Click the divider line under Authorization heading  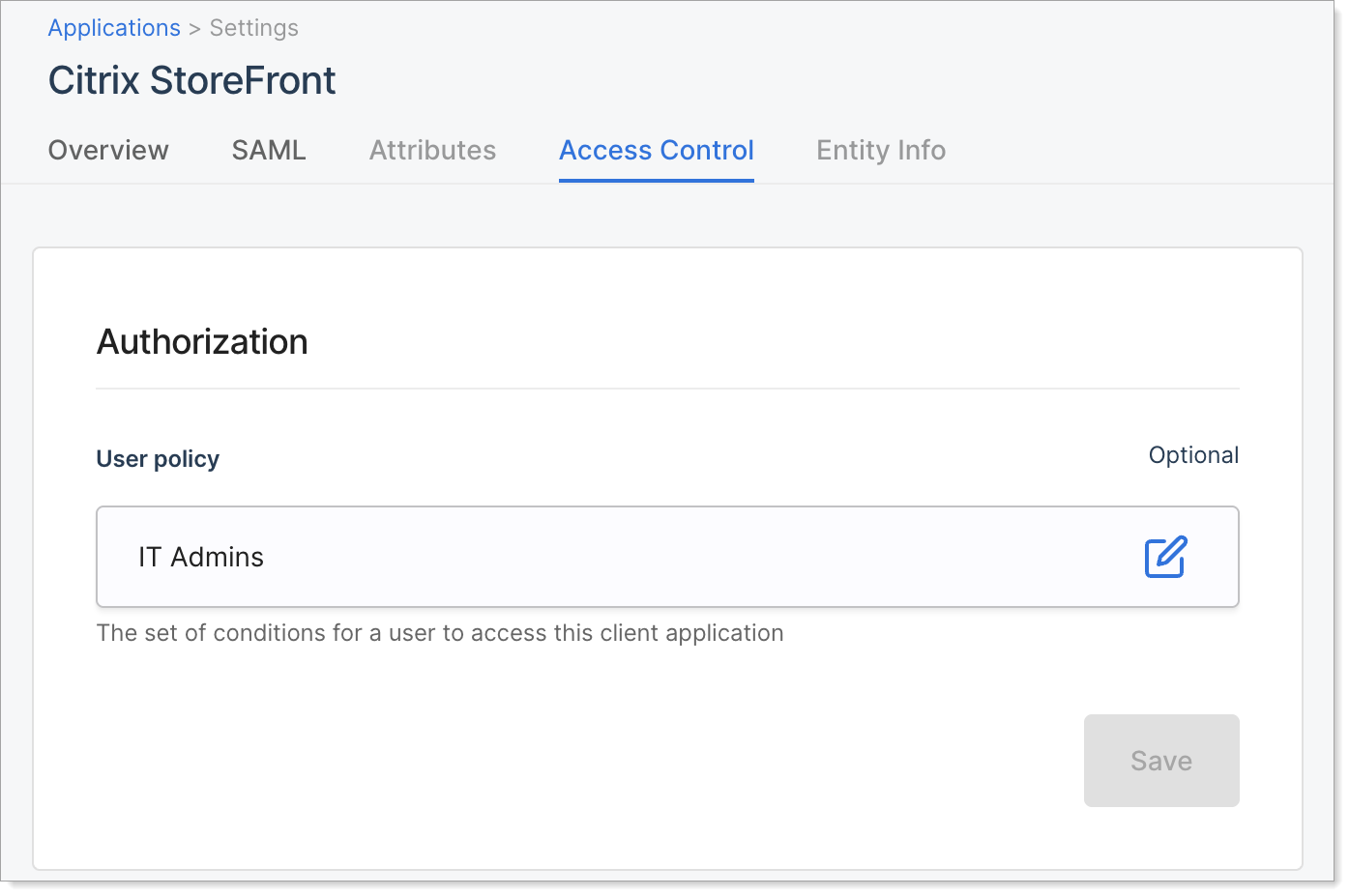667,389
